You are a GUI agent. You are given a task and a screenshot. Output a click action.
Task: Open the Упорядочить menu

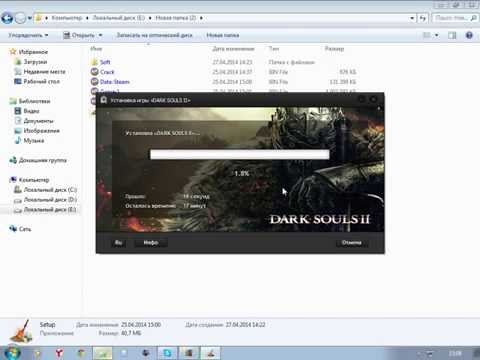(28, 35)
